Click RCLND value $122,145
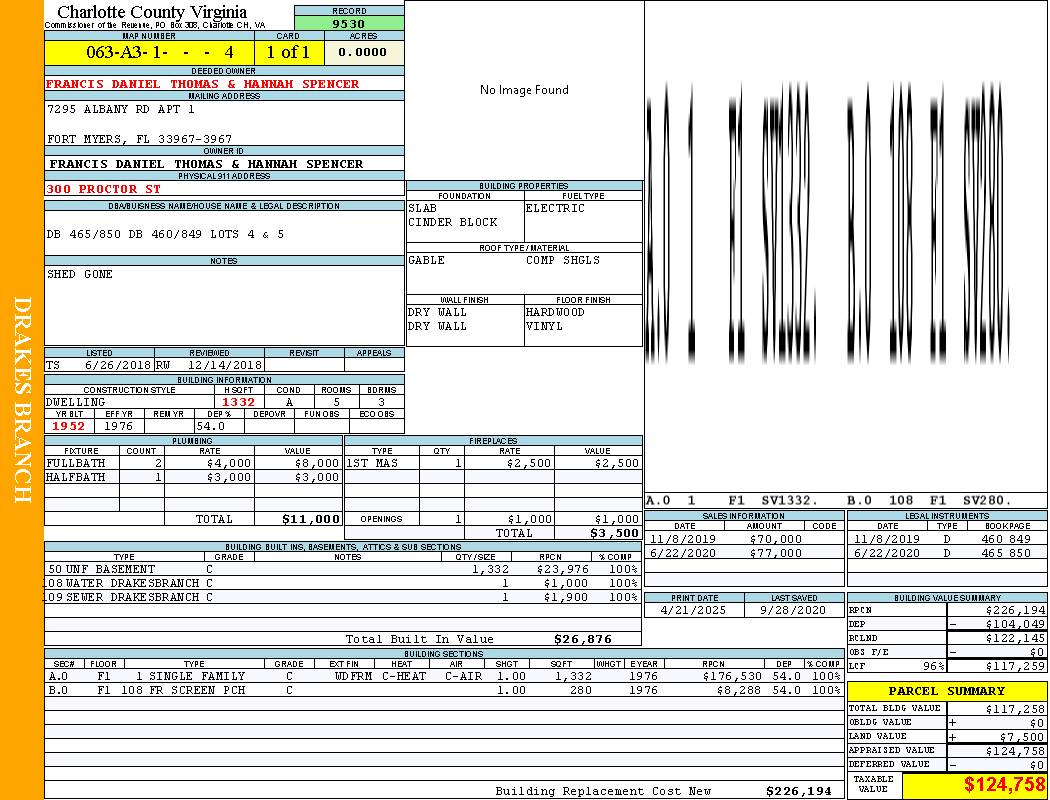The height and width of the screenshot is (800, 1050). pos(1015,639)
